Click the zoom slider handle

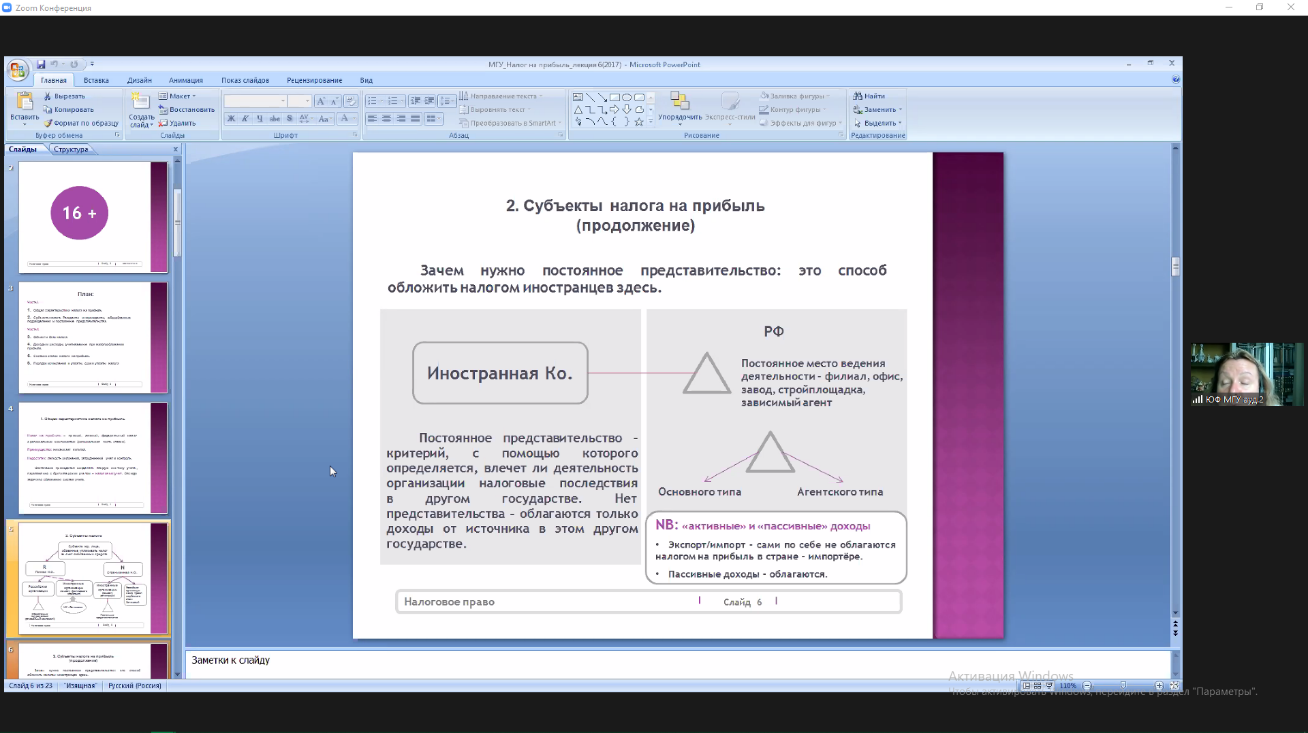point(1124,686)
